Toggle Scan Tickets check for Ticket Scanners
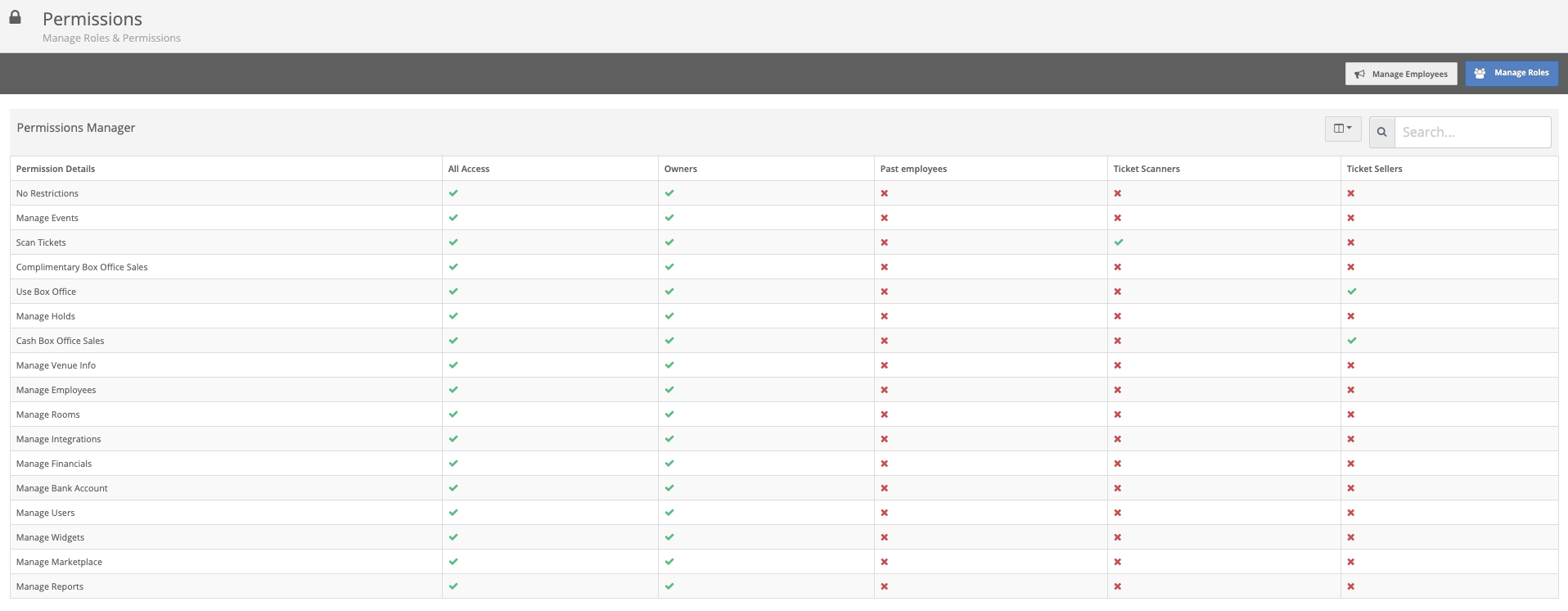The image size is (1568, 611). 1119,242
